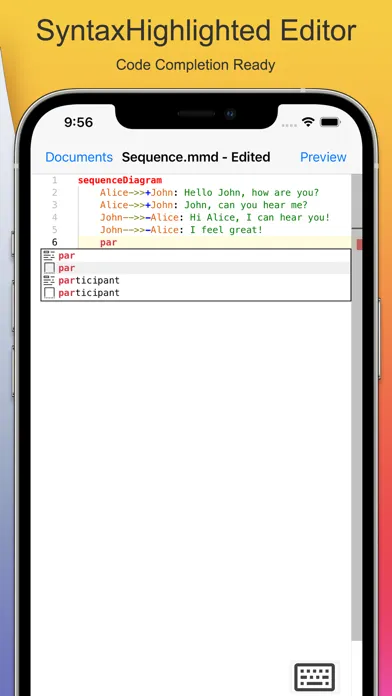The height and width of the screenshot is (696, 392).
Task: Choose the highlighted par completion text
Action: (67, 268)
